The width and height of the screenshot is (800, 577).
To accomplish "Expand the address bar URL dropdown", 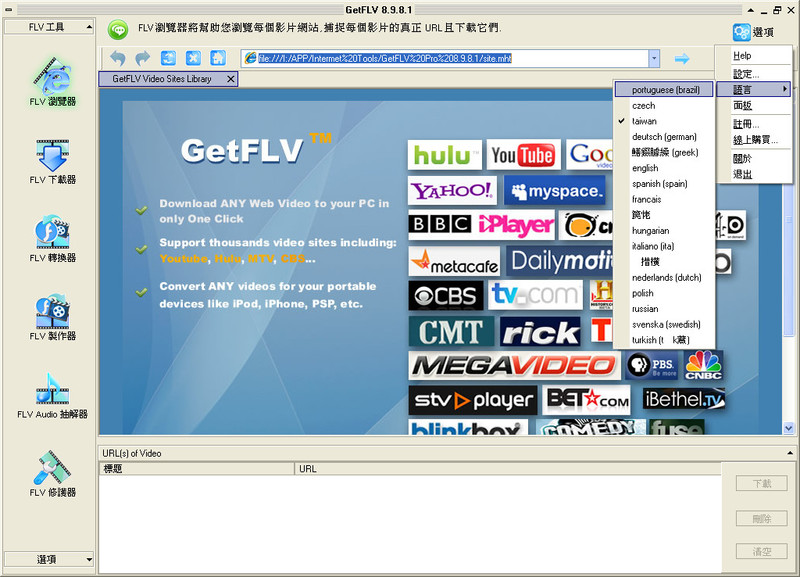I will (x=654, y=59).
